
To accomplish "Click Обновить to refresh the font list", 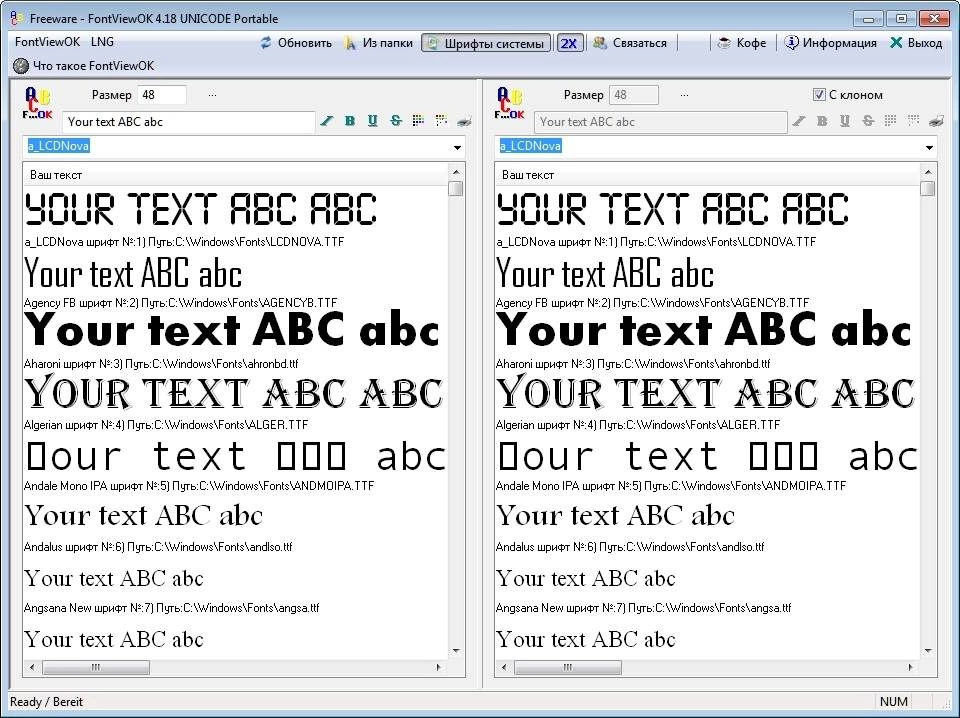I will tap(296, 43).
